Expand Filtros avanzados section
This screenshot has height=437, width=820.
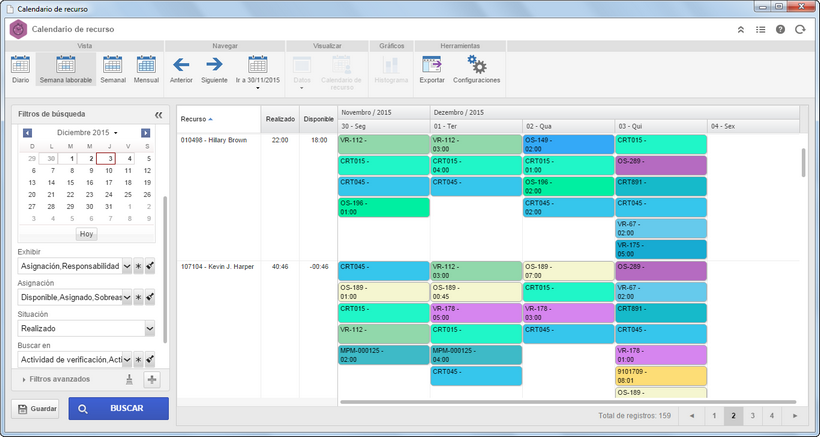[x=55, y=380]
